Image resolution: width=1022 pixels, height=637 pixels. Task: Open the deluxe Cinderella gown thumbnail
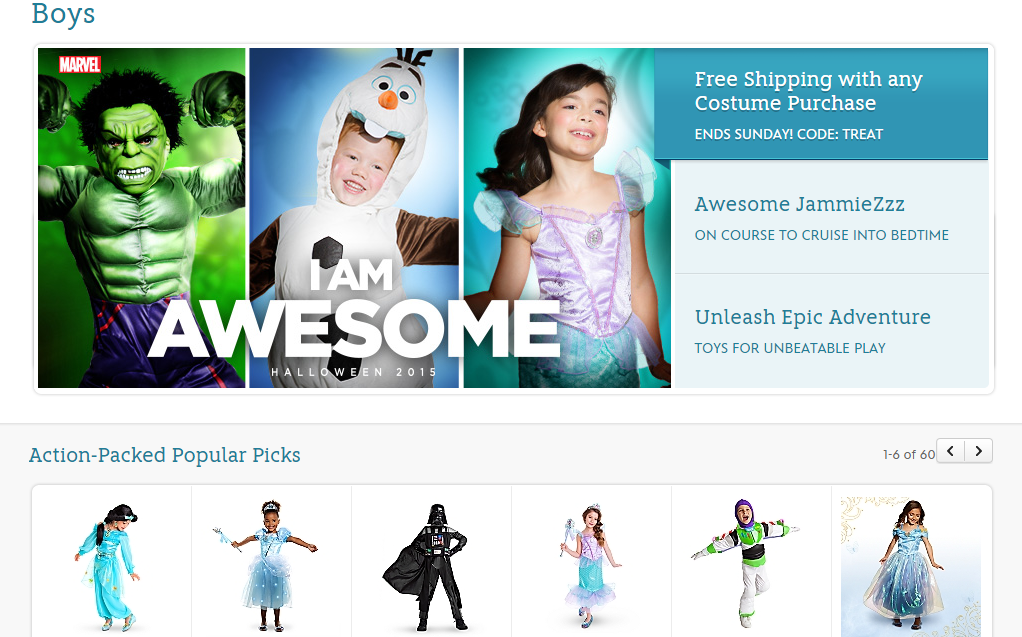(x=911, y=566)
